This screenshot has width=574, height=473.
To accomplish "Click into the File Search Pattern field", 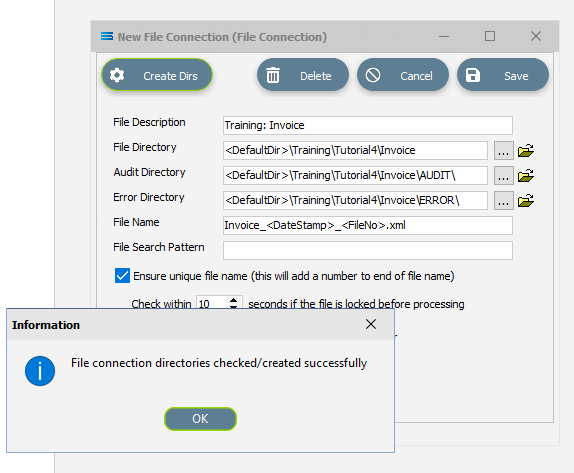I will [x=368, y=250].
